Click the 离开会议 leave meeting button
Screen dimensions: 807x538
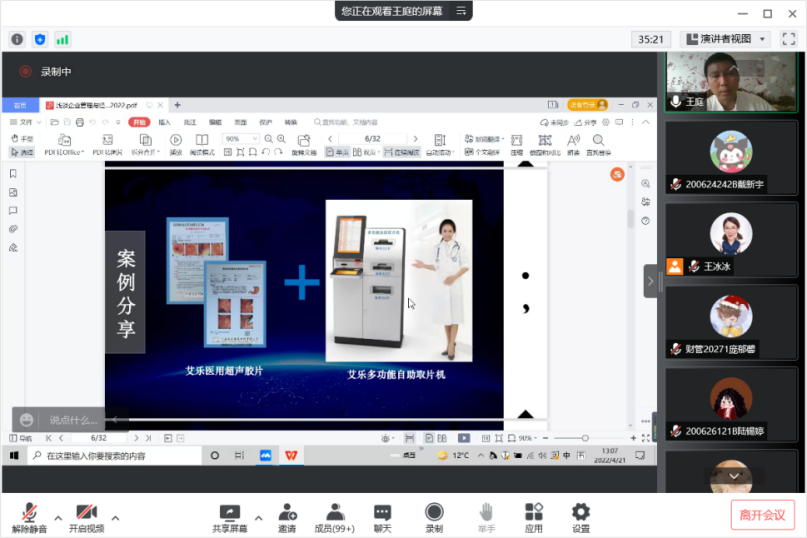tap(762, 515)
